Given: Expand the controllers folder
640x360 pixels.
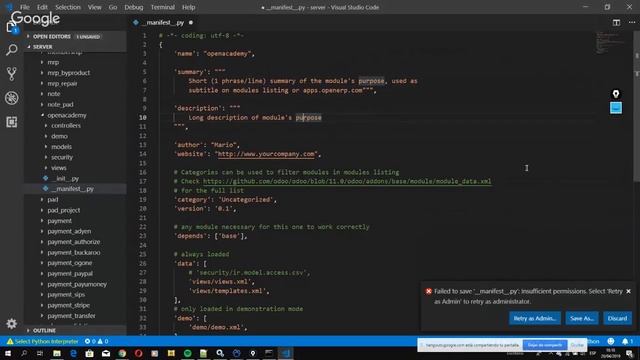Looking at the screenshot, I should pyautogui.click(x=65, y=125).
